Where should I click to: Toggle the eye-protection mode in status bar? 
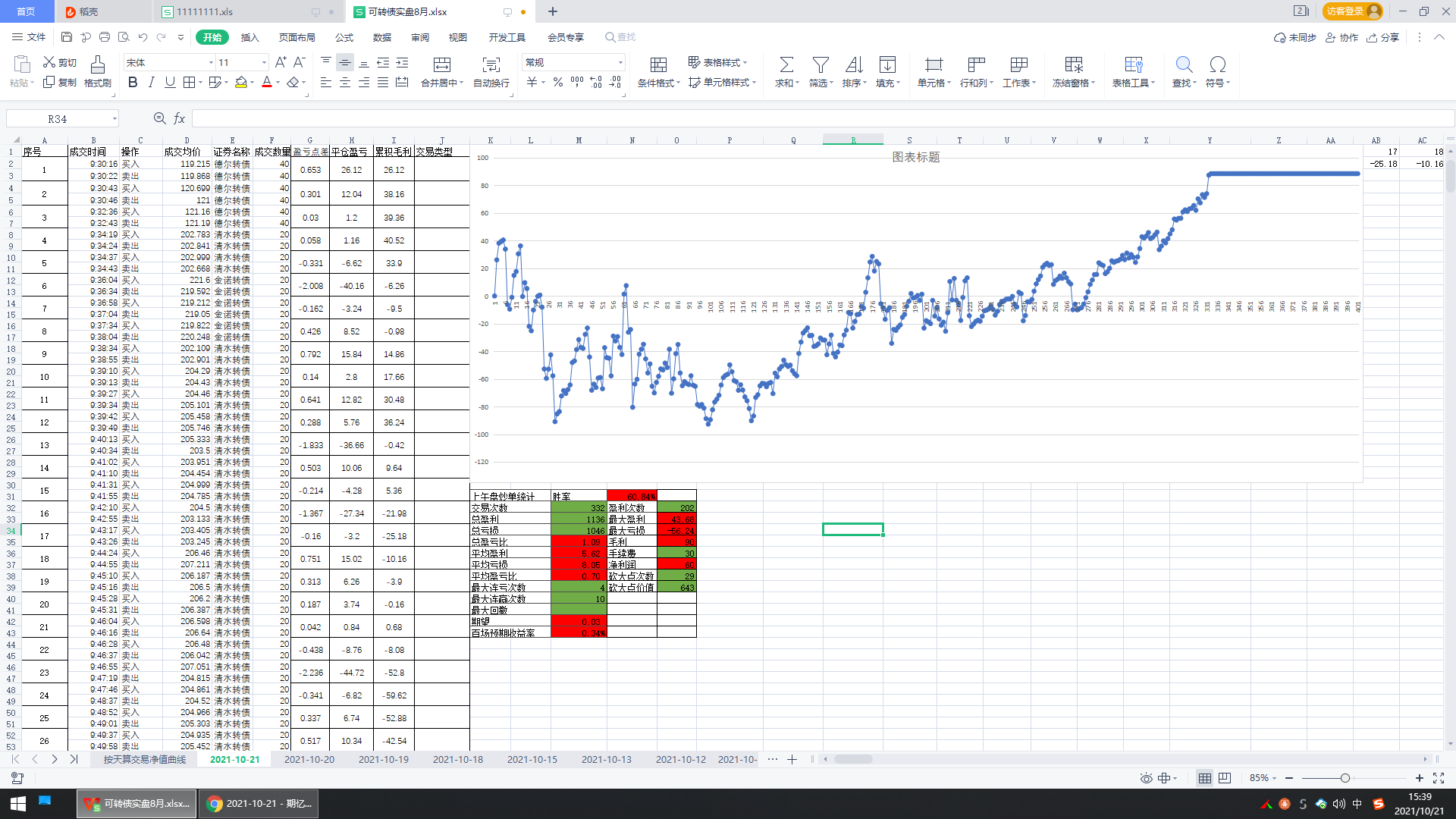pyautogui.click(x=1146, y=778)
